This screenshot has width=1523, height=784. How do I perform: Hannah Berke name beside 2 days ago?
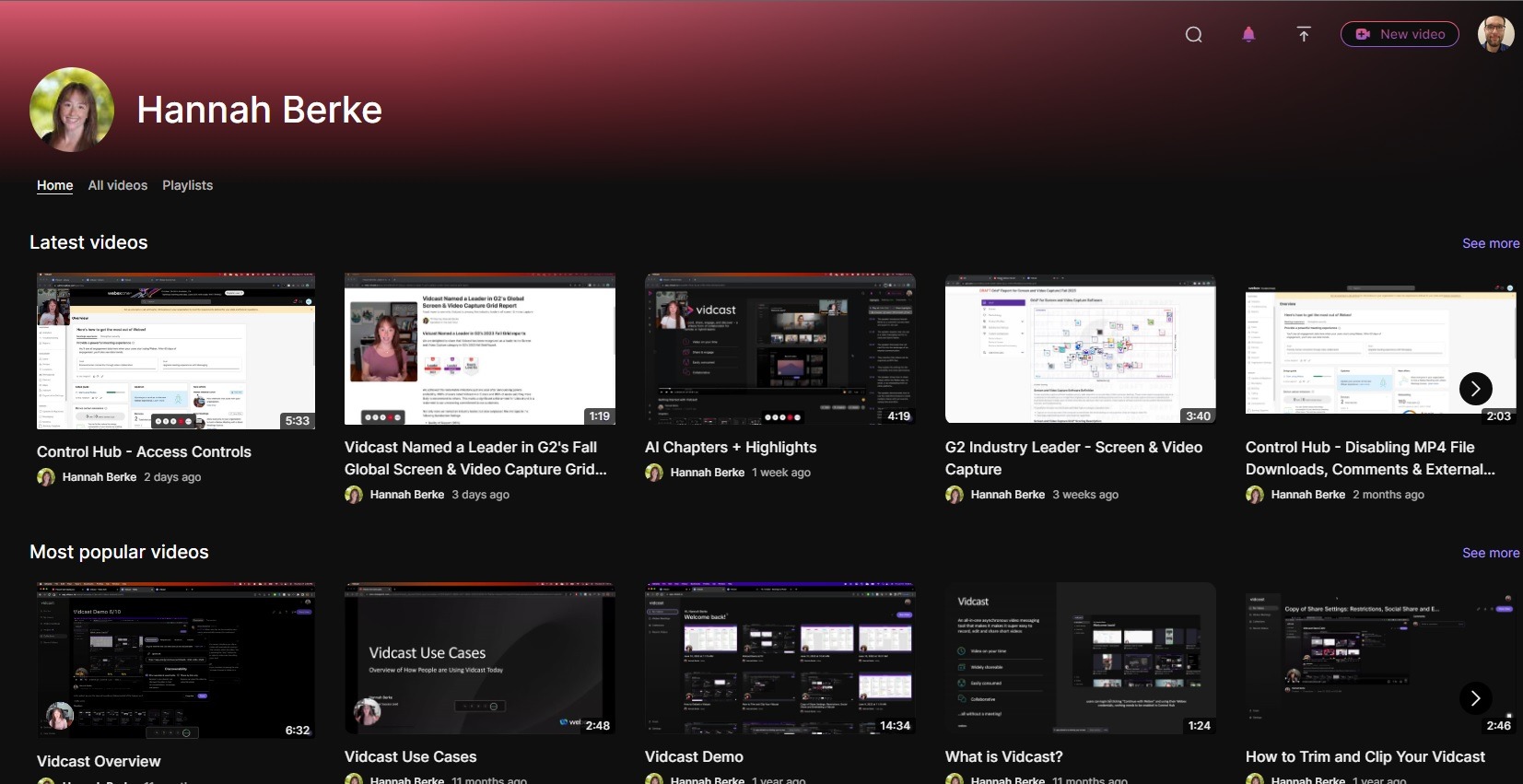point(100,477)
